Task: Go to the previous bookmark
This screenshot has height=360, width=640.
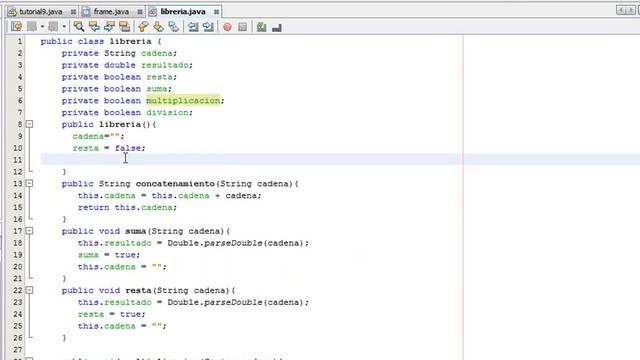Action: [x=143, y=27]
